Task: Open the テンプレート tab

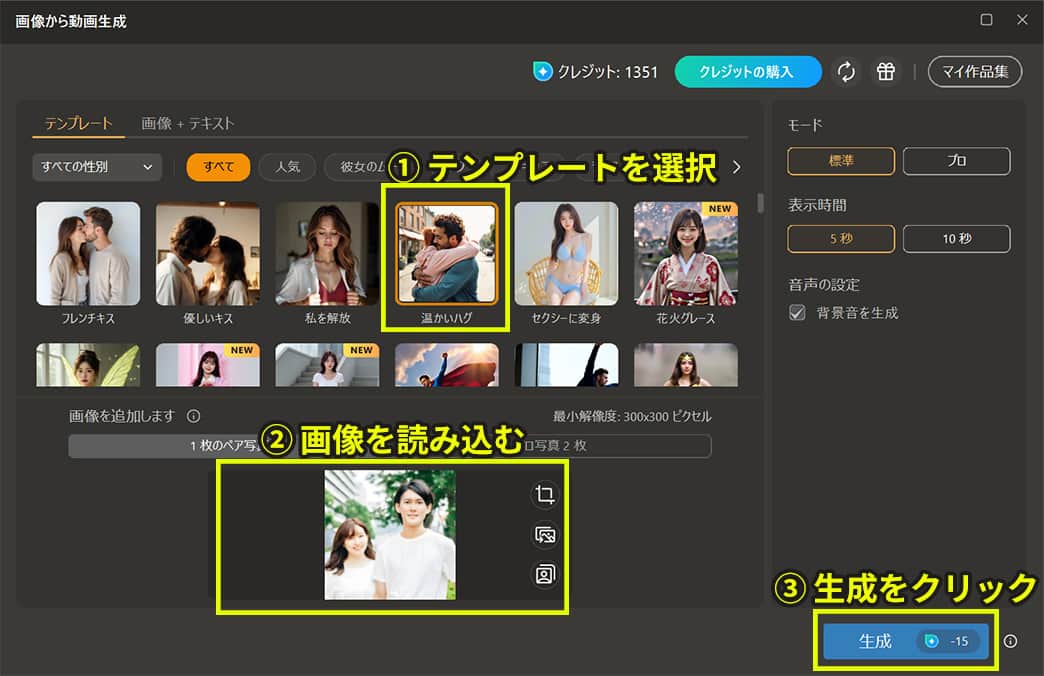Action: pyautogui.click(x=77, y=122)
